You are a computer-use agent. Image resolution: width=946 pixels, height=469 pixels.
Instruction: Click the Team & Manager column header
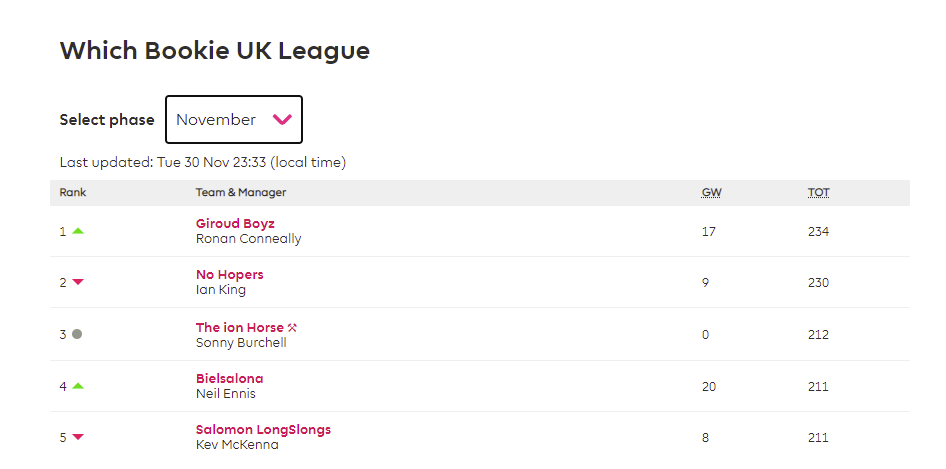pos(241,193)
